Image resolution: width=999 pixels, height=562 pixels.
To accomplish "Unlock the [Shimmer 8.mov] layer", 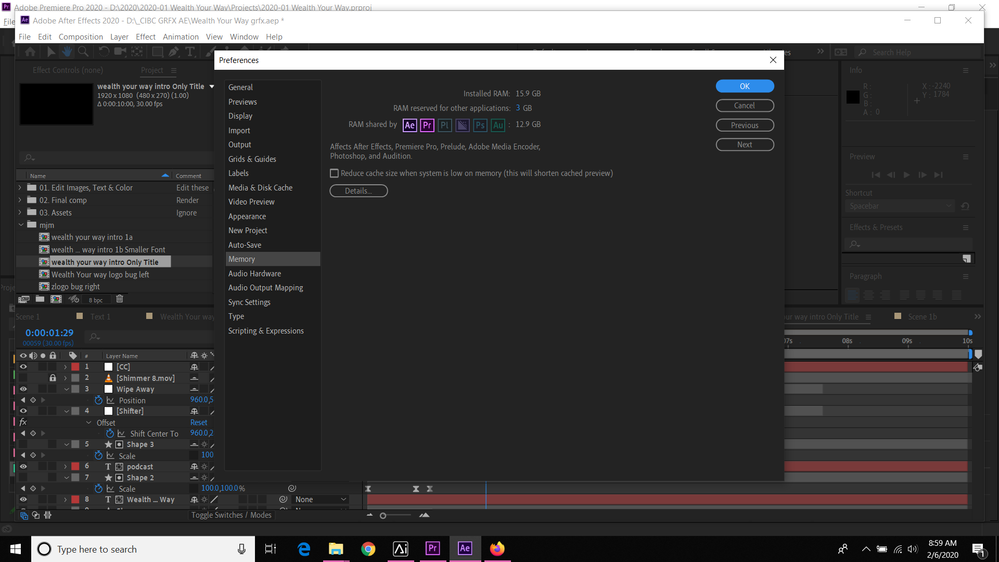I will (53, 378).
